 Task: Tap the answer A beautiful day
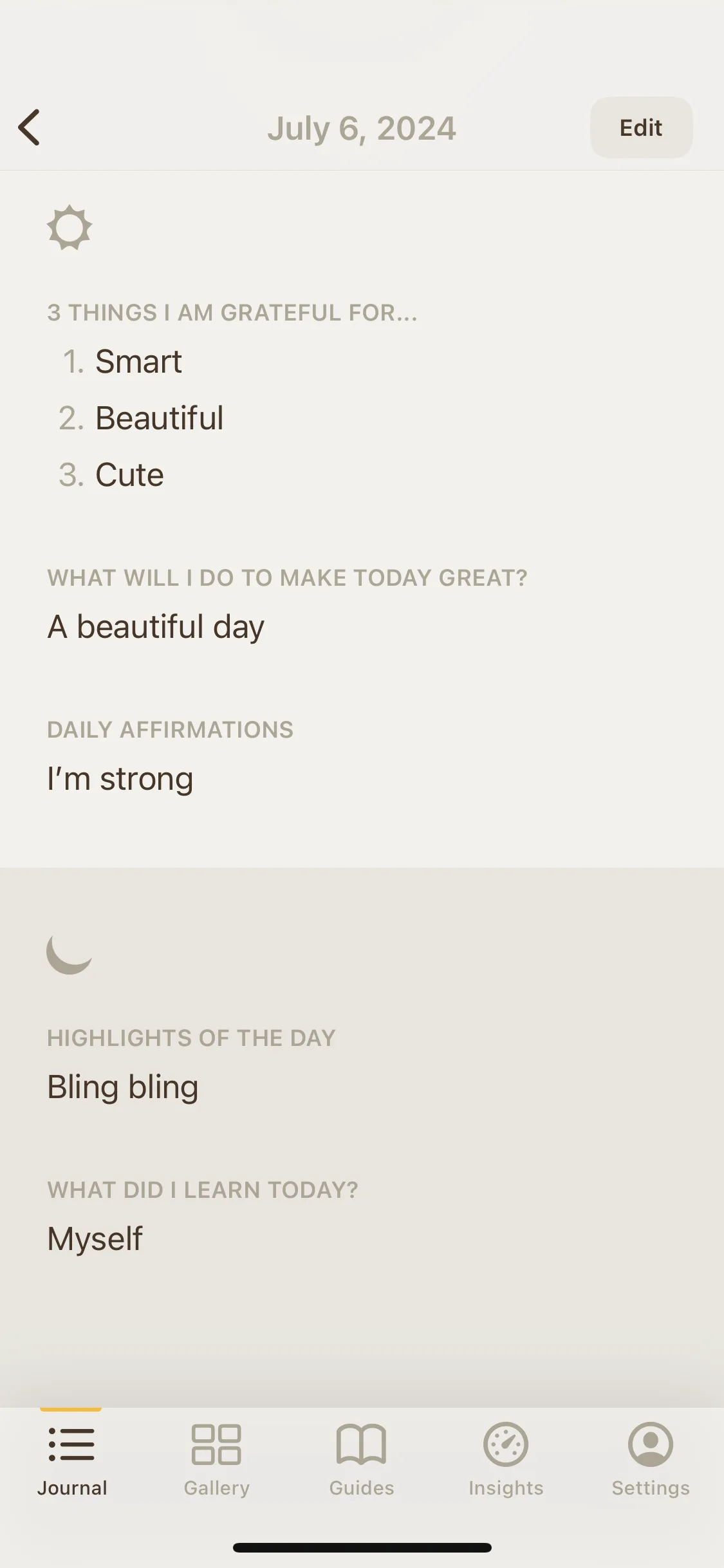click(x=156, y=627)
